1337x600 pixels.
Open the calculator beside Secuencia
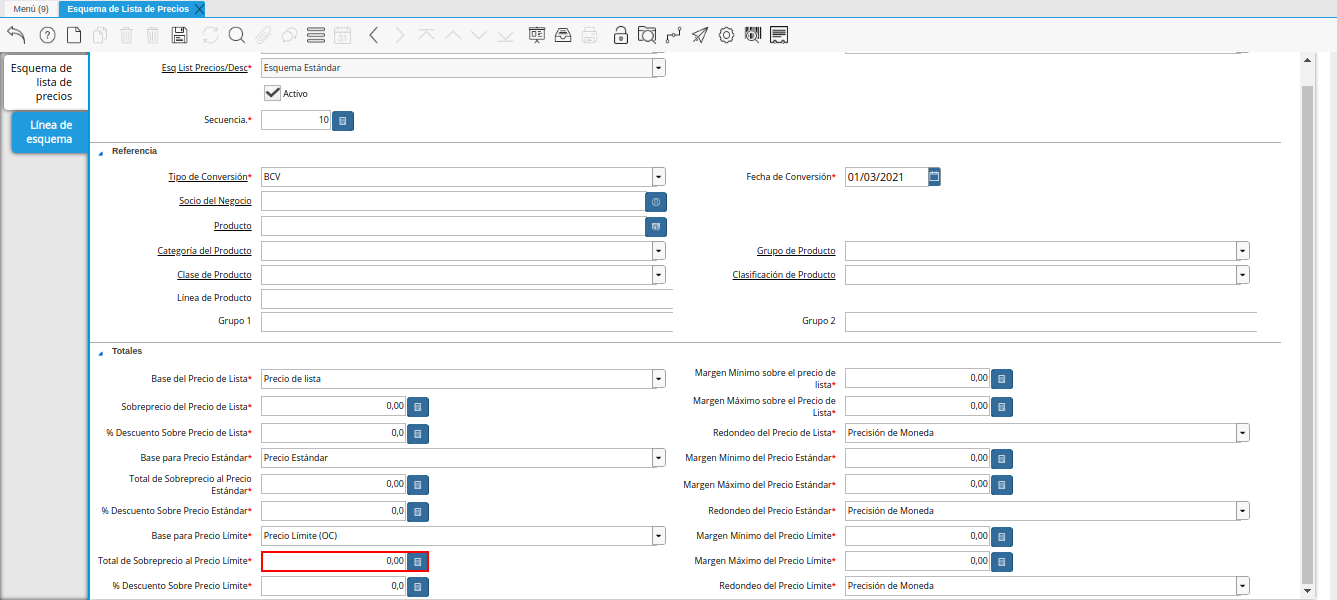pos(343,121)
